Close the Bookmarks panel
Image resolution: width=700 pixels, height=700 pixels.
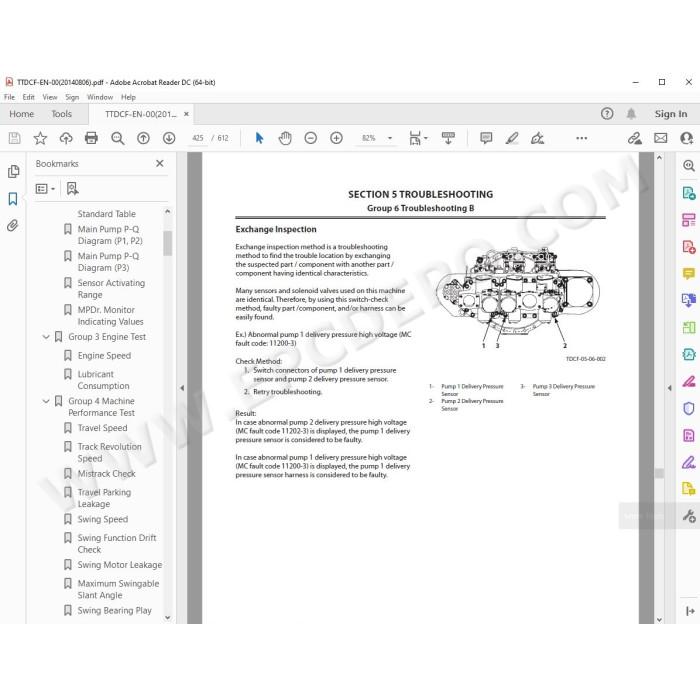pyautogui.click(x=160, y=163)
